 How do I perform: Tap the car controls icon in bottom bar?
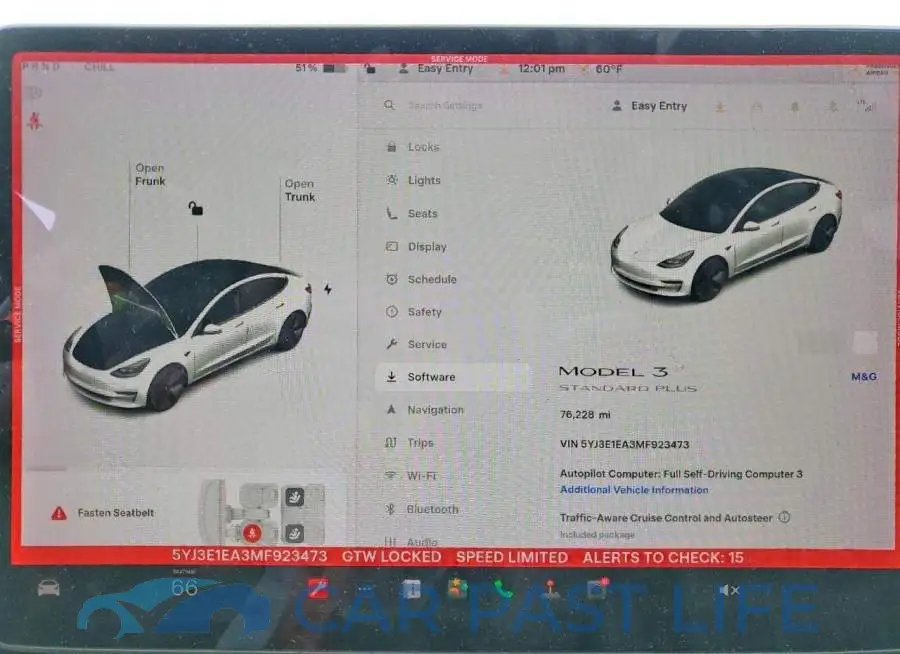point(49,588)
